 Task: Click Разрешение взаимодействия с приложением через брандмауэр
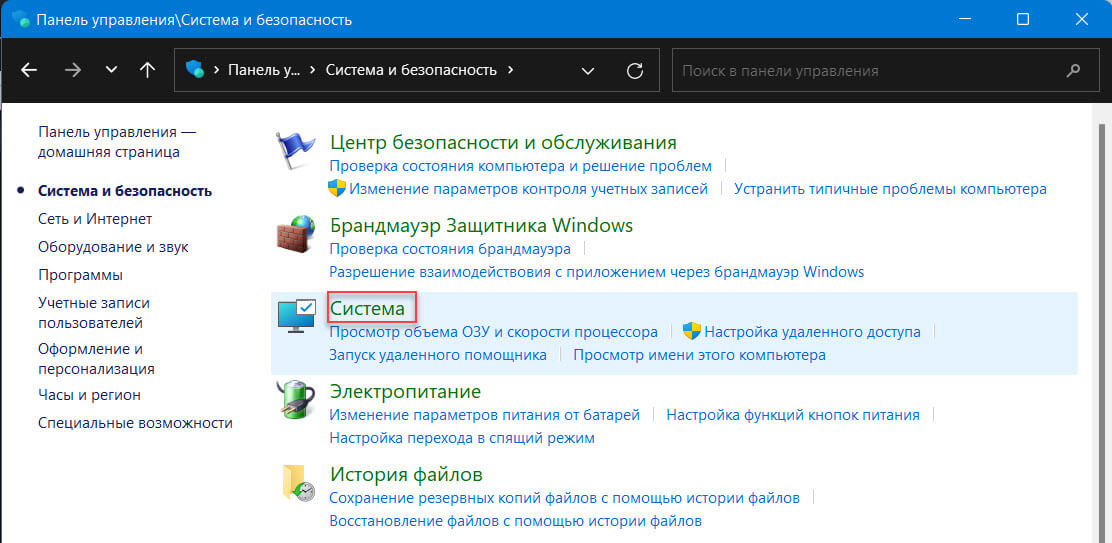point(596,272)
